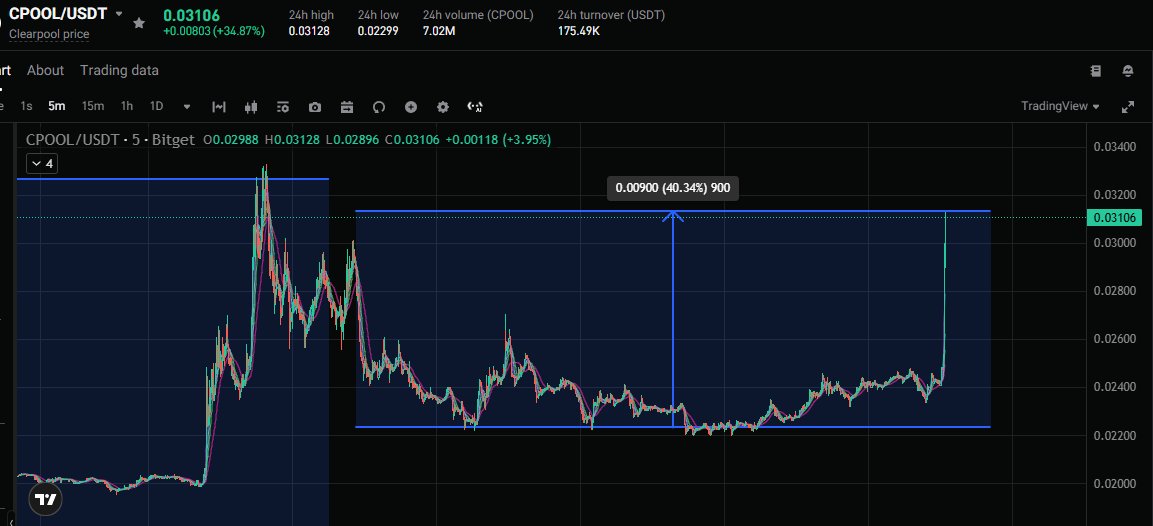Image resolution: width=1153 pixels, height=526 pixels.
Task: Click the current price label 0.03106 on axis
Action: click(x=1115, y=217)
